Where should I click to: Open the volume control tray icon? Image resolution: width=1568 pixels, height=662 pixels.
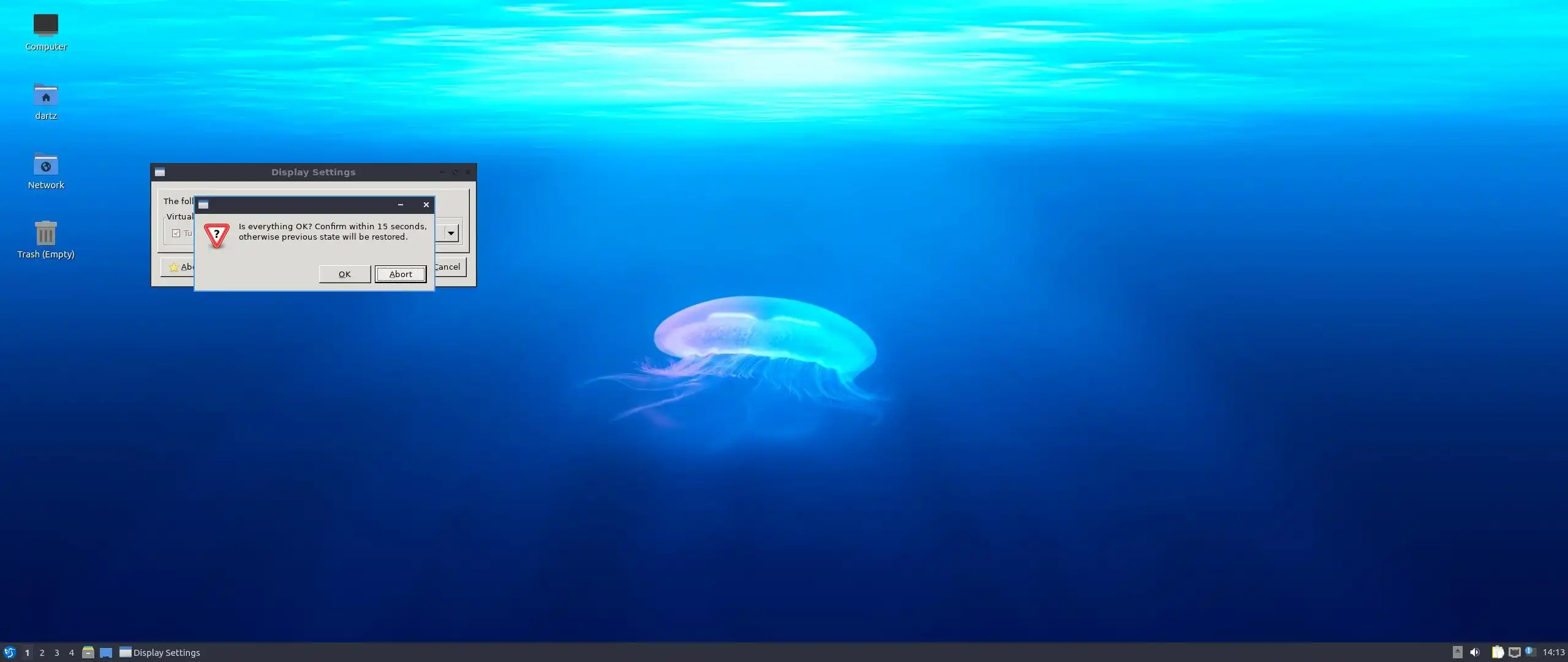coord(1475,652)
